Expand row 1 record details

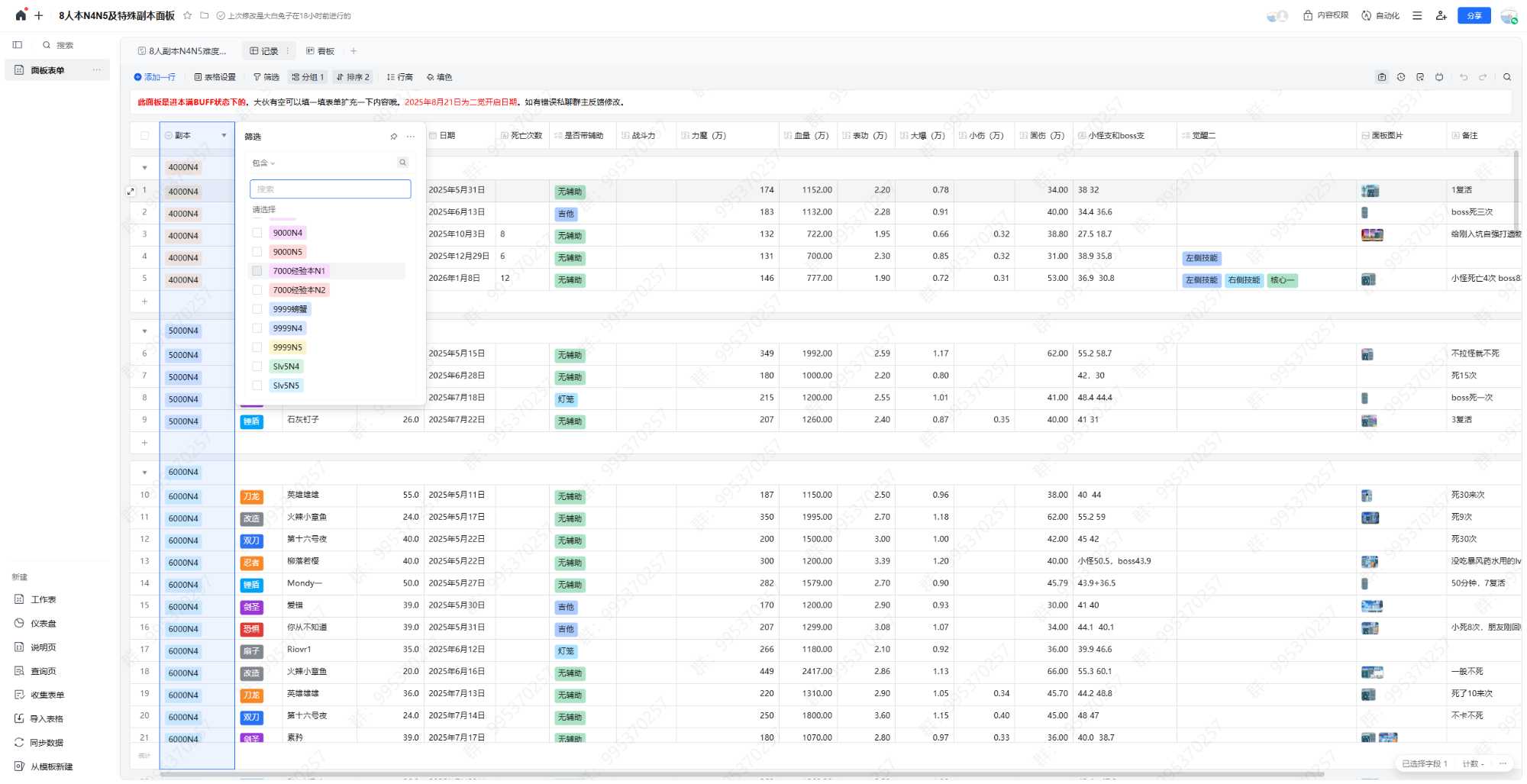point(131,191)
